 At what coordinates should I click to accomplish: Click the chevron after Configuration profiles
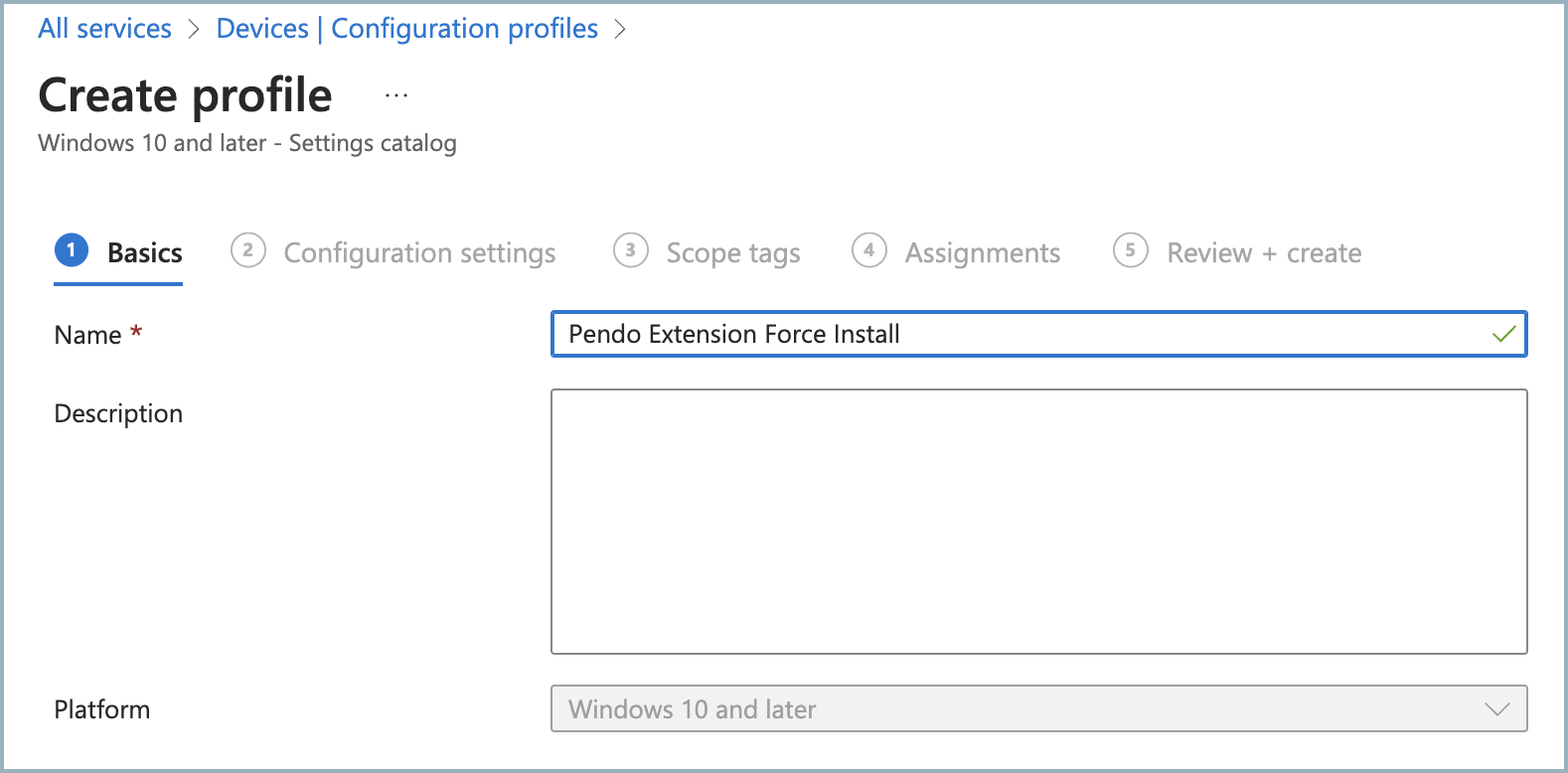[620, 30]
